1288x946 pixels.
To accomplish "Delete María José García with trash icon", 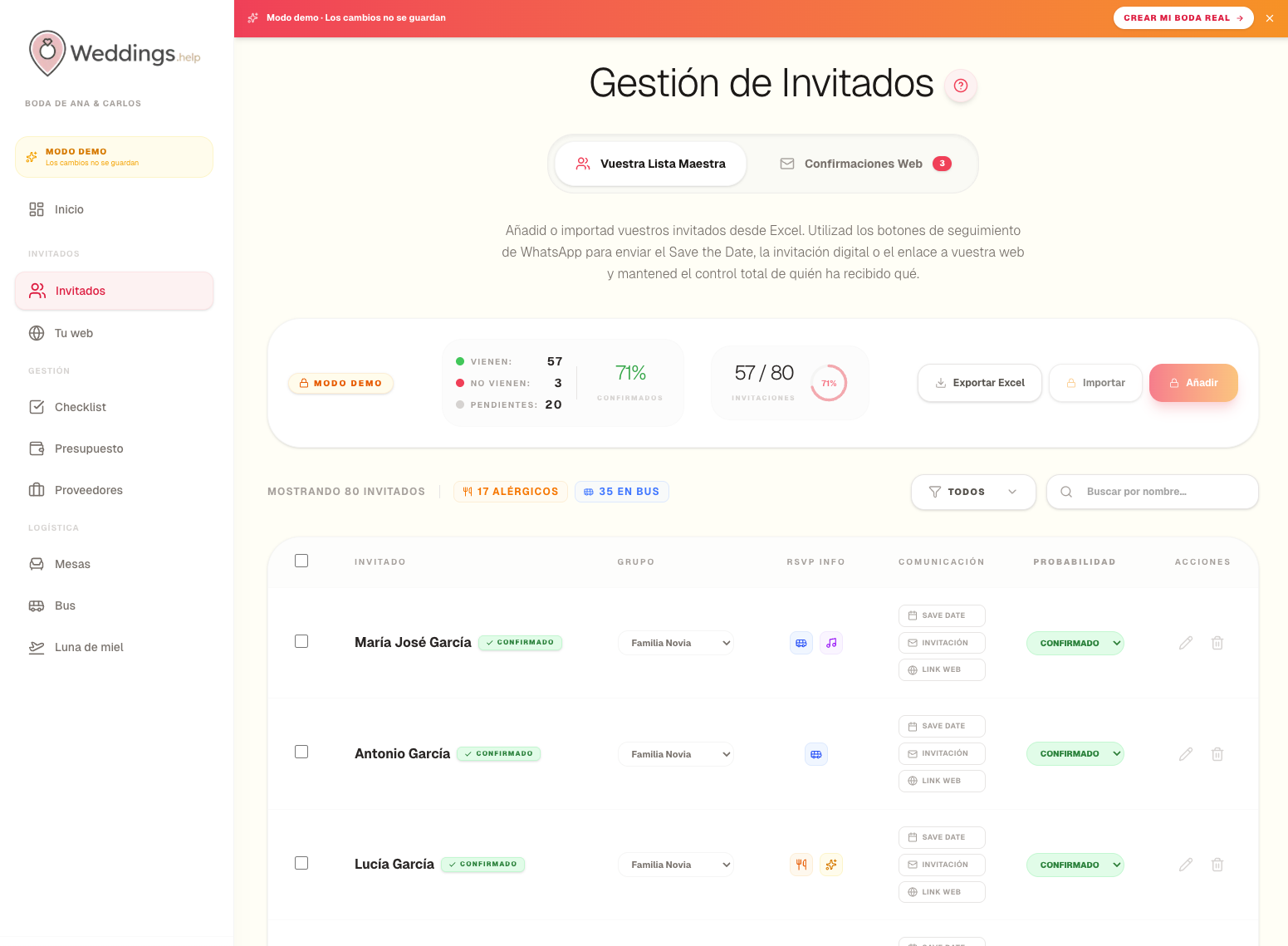I will click(1217, 643).
